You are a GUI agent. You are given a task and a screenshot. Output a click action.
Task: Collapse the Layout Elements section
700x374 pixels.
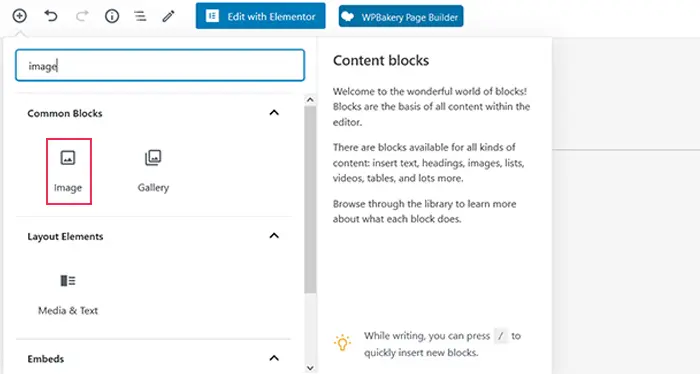click(x=274, y=236)
